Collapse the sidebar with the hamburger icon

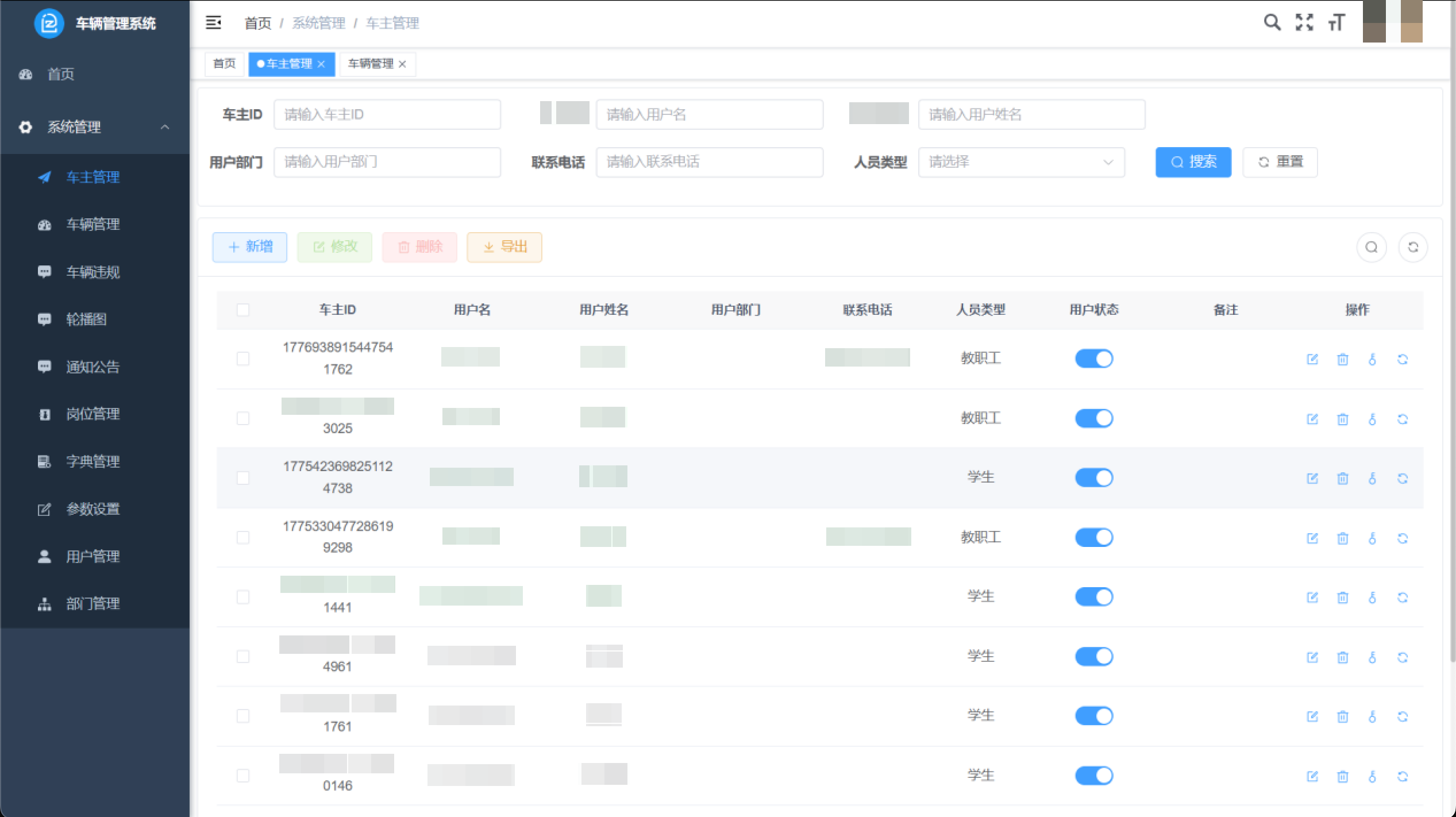point(213,22)
